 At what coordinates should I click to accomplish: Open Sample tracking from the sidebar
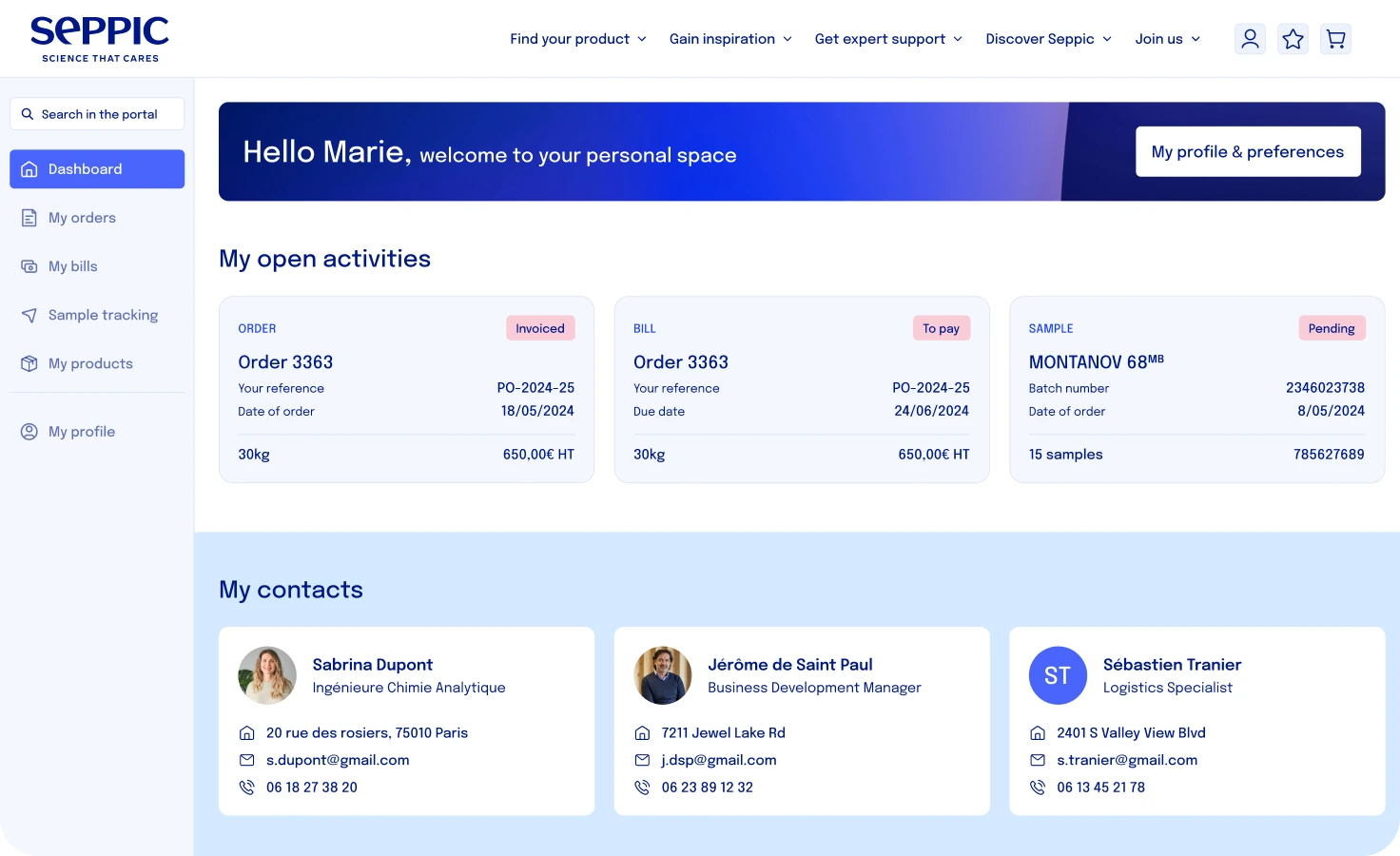(x=103, y=315)
